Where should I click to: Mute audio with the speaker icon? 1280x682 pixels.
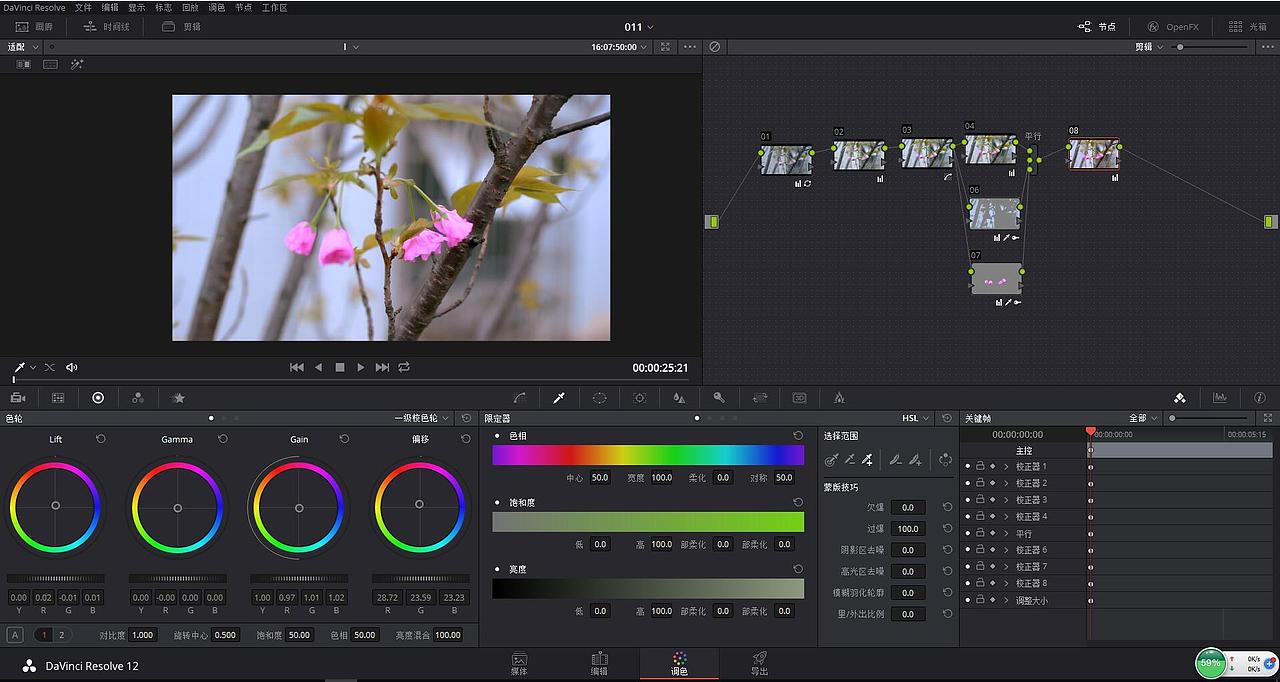tap(70, 367)
